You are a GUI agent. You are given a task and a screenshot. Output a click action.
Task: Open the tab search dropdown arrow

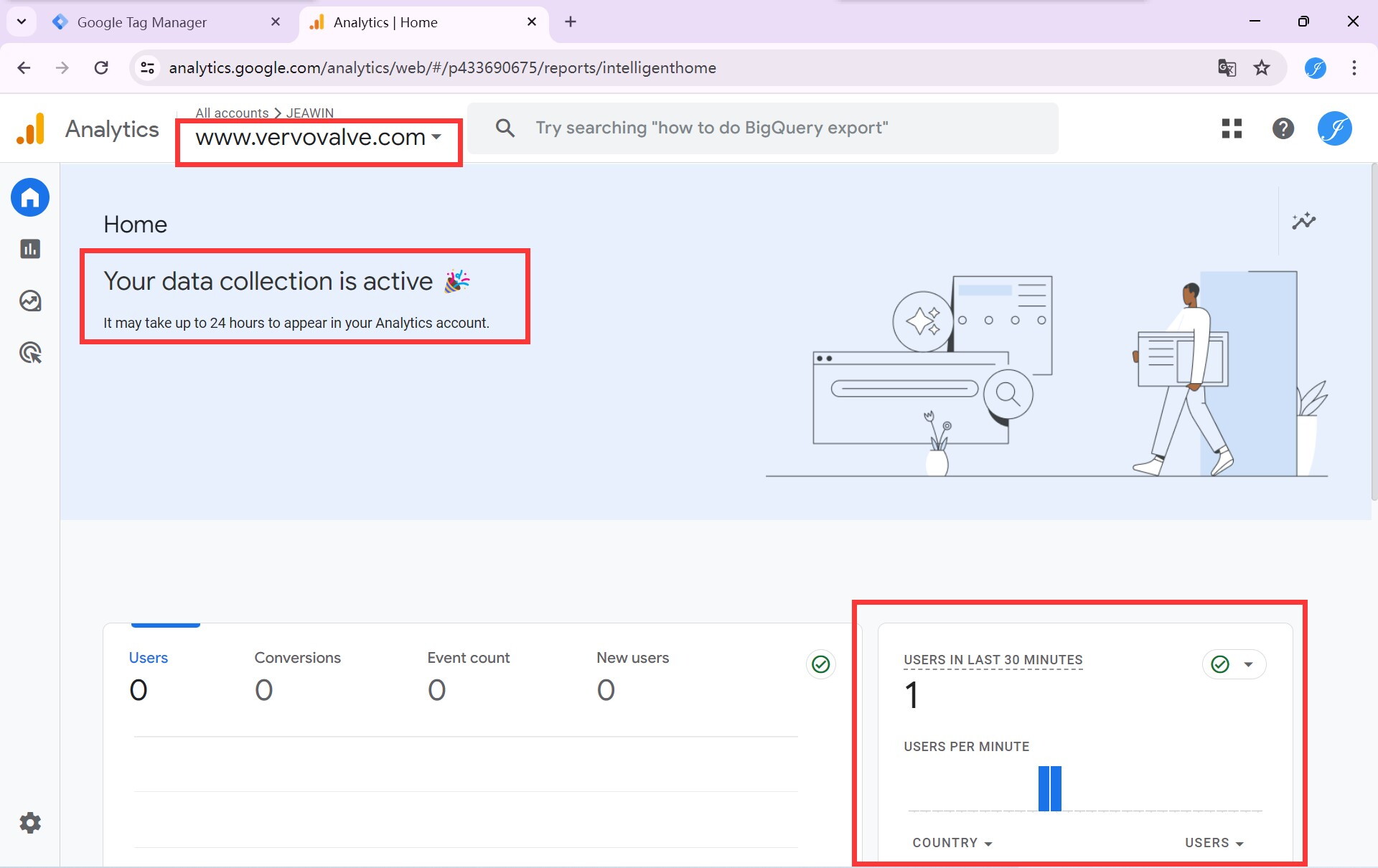tap(22, 22)
